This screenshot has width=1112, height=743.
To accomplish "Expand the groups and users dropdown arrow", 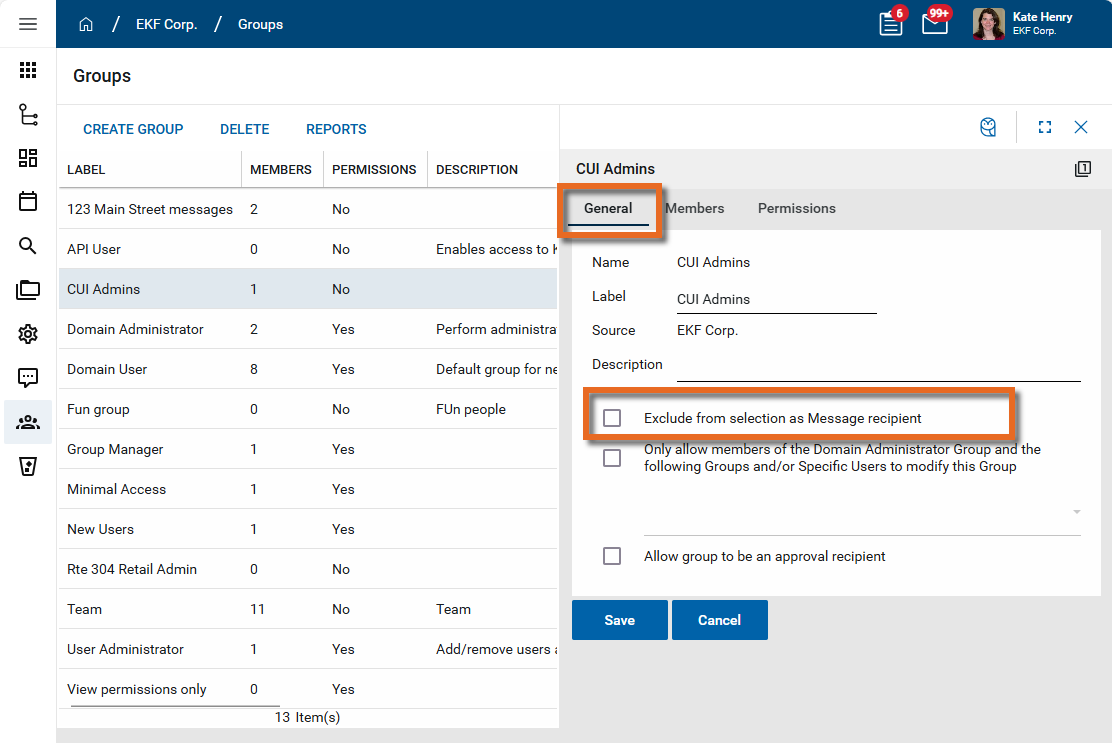I will [1076, 512].
